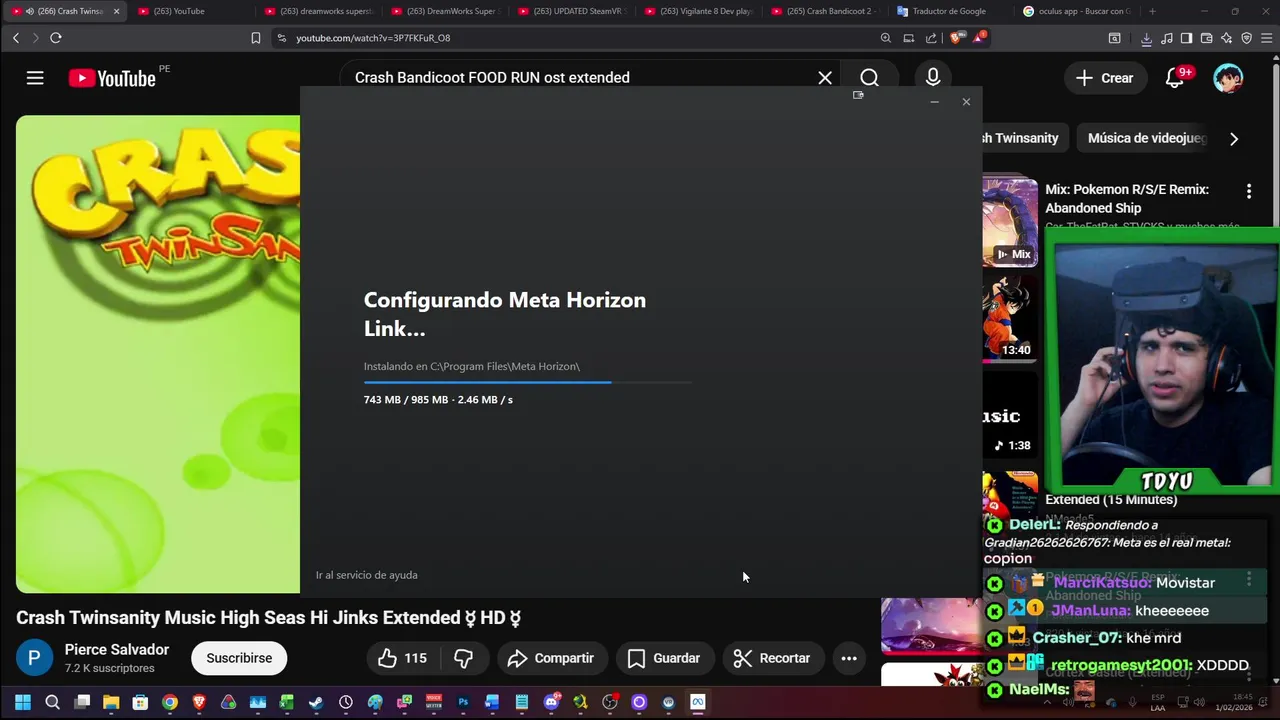Open Pierce Salvador channel avatar

click(33, 658)
